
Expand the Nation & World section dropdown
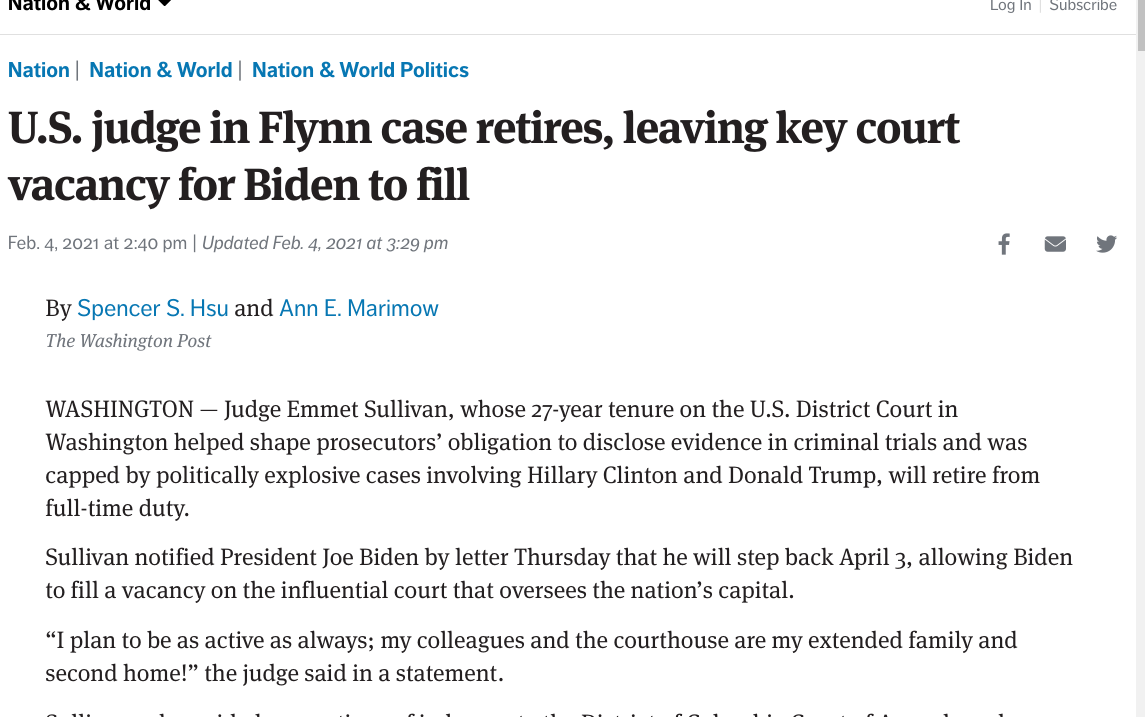pyautogui.click(x=165, y=4)
